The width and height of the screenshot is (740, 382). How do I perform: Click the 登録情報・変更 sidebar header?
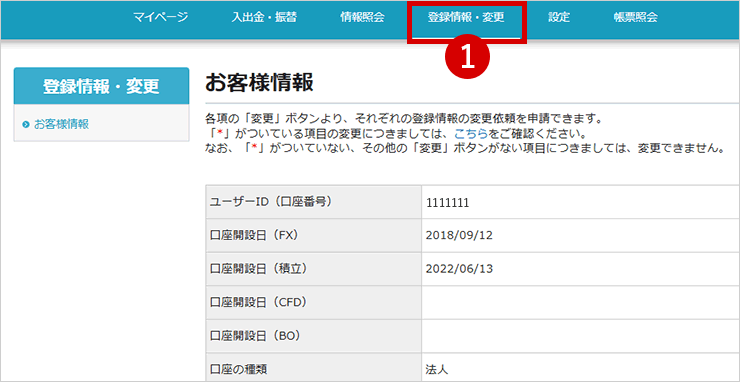tap(101, 86)
